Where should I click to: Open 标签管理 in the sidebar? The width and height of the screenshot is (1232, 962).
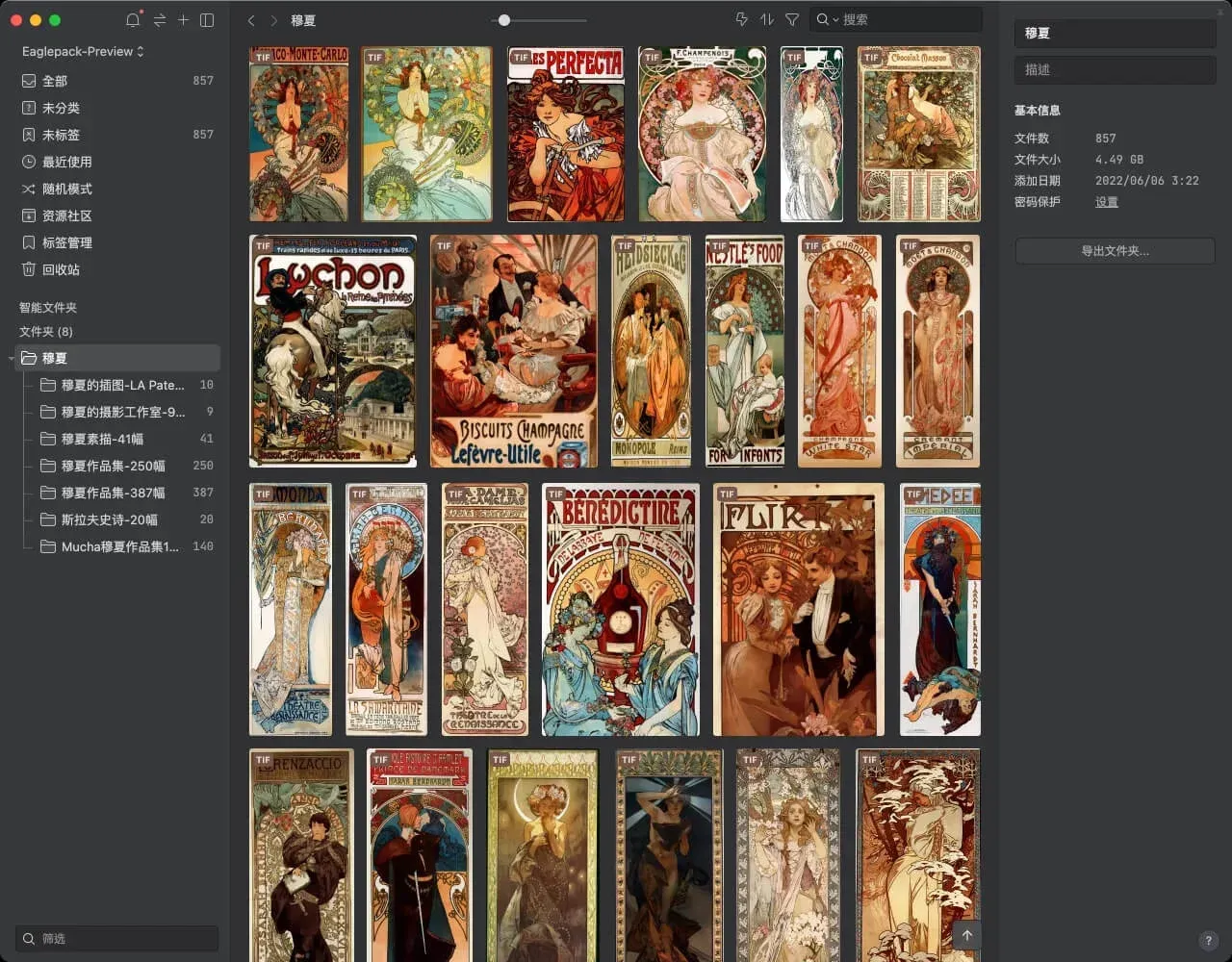tap(117, 242)
